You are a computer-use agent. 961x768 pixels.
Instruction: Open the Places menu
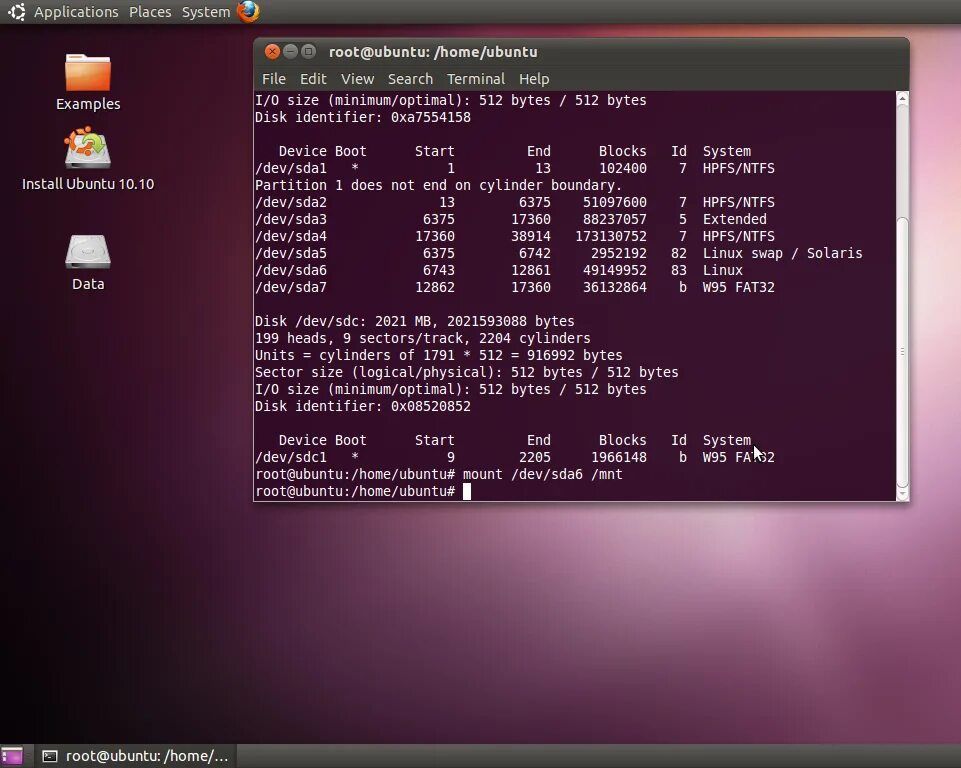tap(150, 12)
